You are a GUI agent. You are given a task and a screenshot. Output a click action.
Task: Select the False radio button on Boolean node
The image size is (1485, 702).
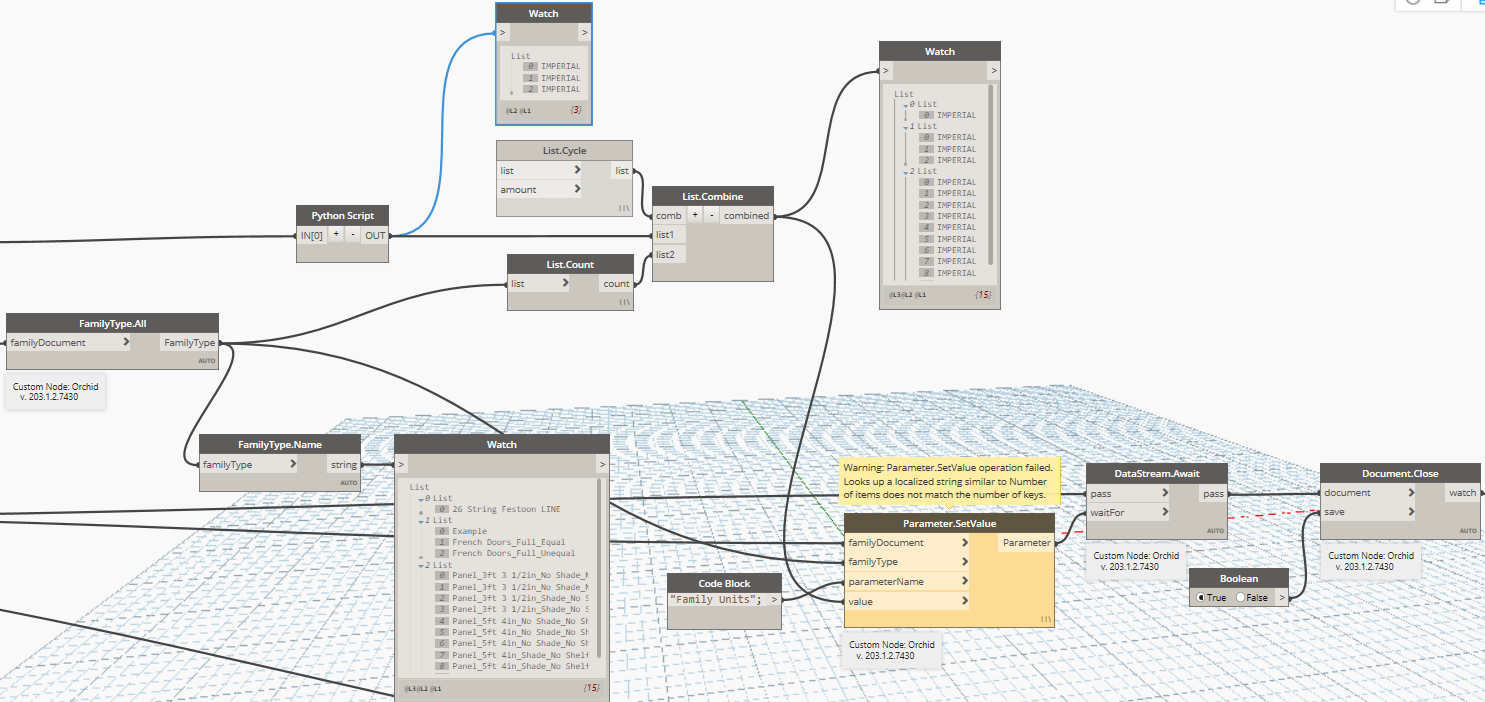tap(1242, 597)
